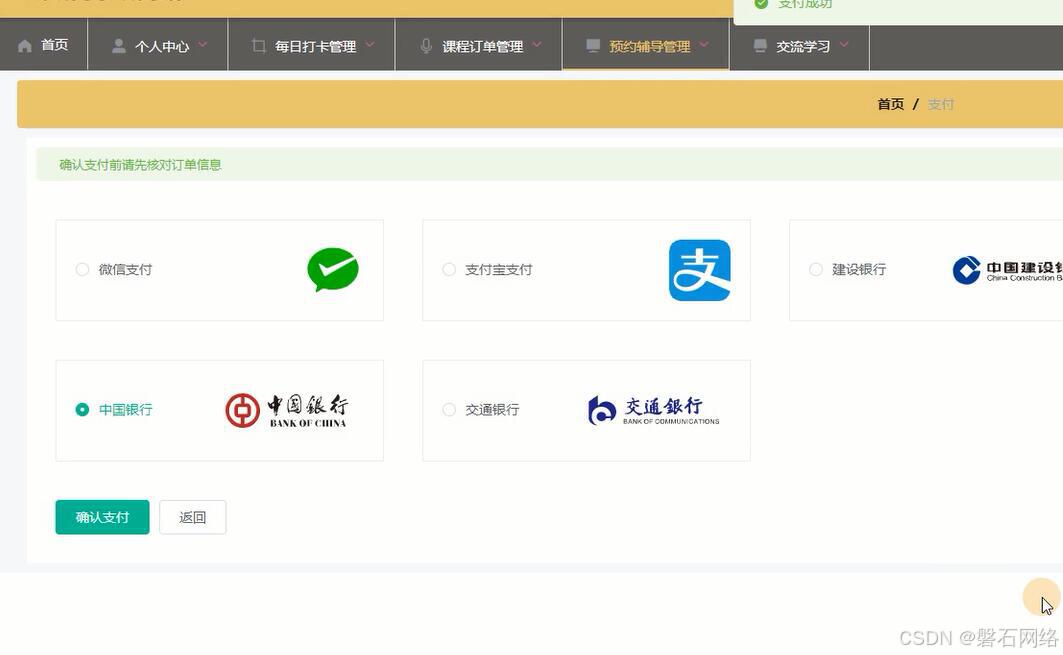Click the 支付 breadcrumb item
Image resolution: width=1063 pixels, height=655 pixels.
pyautogui.click(x=940, y=104)
